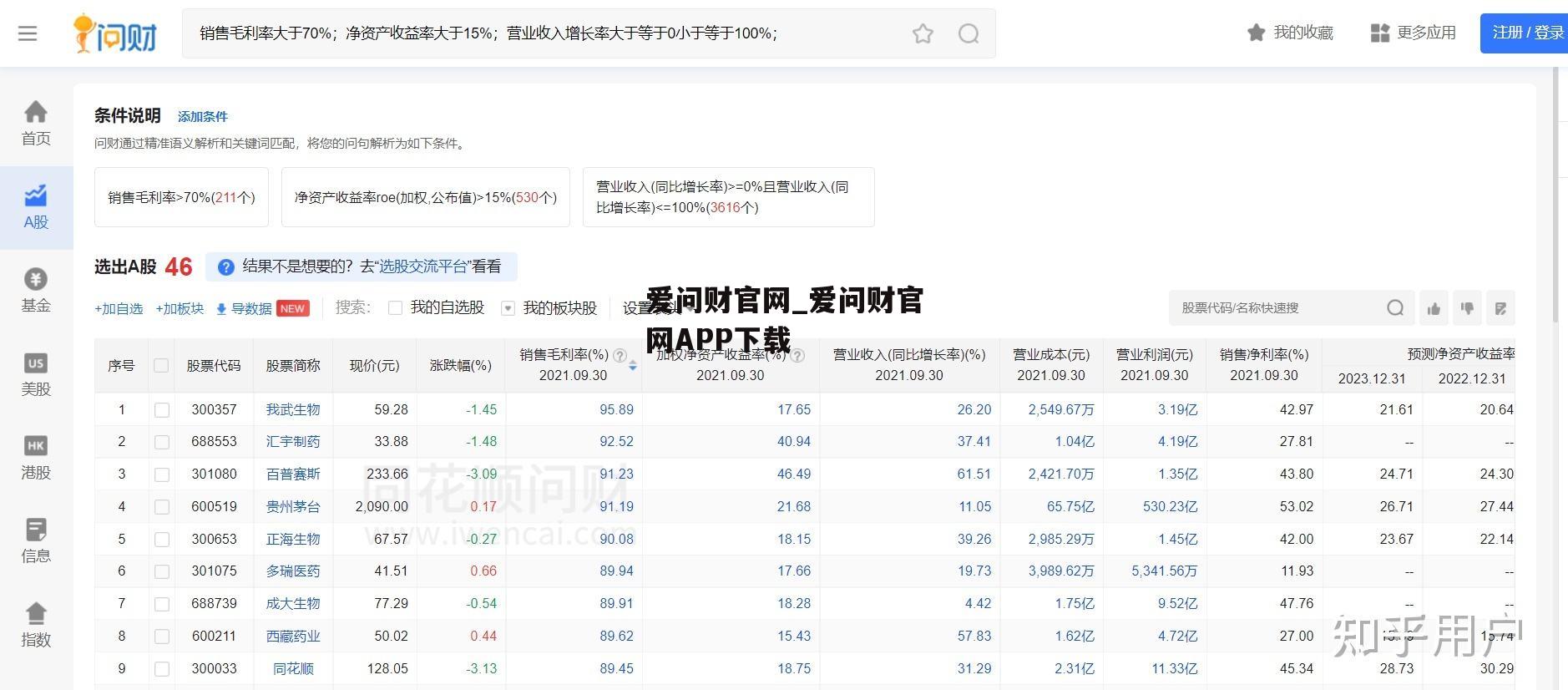The image size is (1568, 690).
Task: Check the row for 成大生物
Action: tap(162, 604)
